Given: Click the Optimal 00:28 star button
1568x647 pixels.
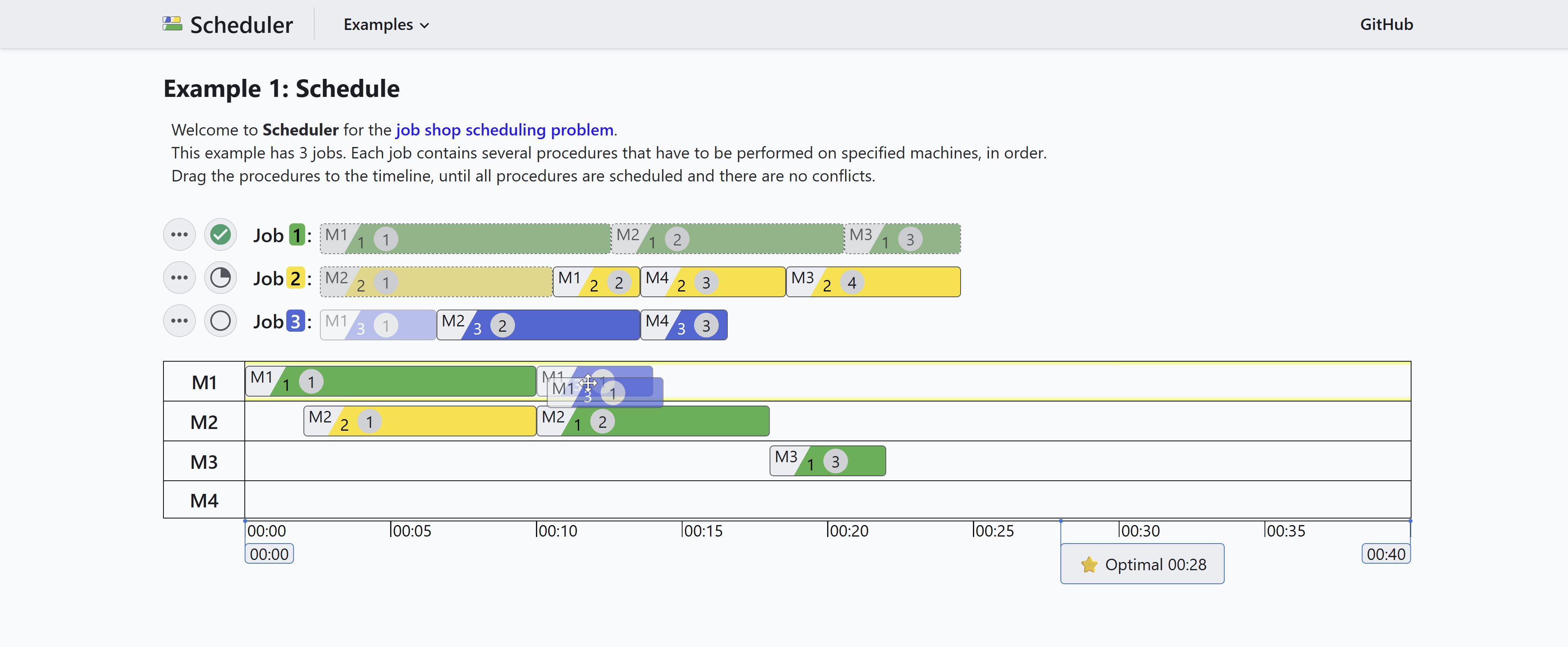Looking at the screenshot, I should (x=1142, y=564).
